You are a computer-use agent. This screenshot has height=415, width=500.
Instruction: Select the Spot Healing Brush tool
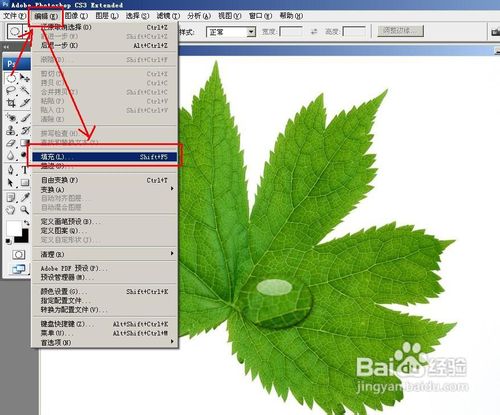point(11,118)
